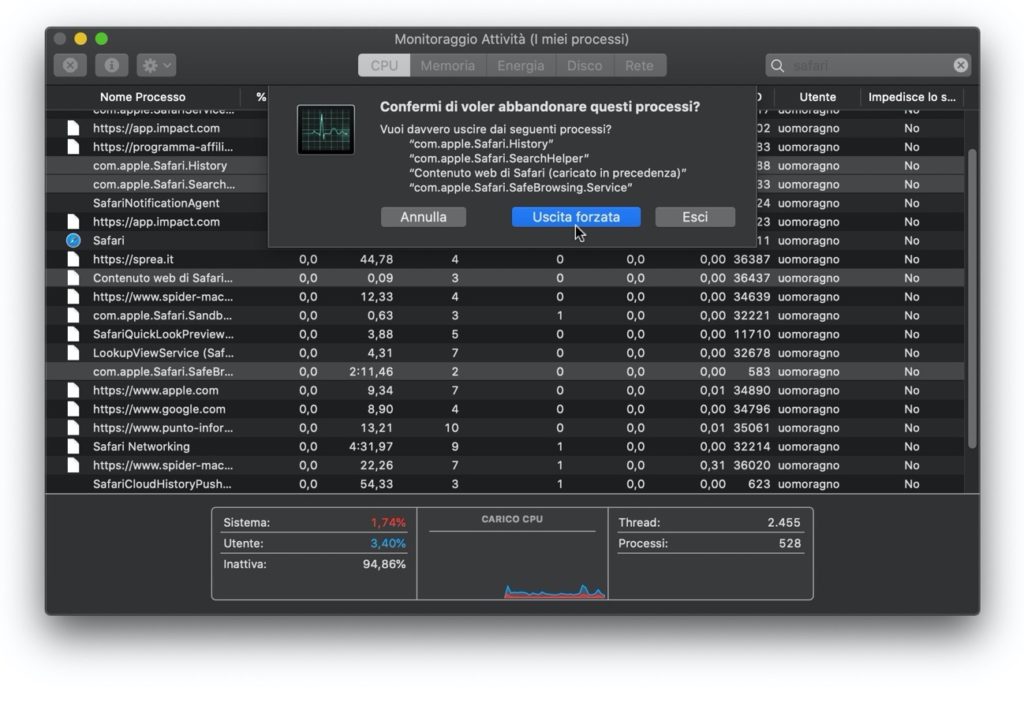Screen dimensions: 1024x702
Task: Click the Sistema 1,74% value
Action: tap(388, 522)
